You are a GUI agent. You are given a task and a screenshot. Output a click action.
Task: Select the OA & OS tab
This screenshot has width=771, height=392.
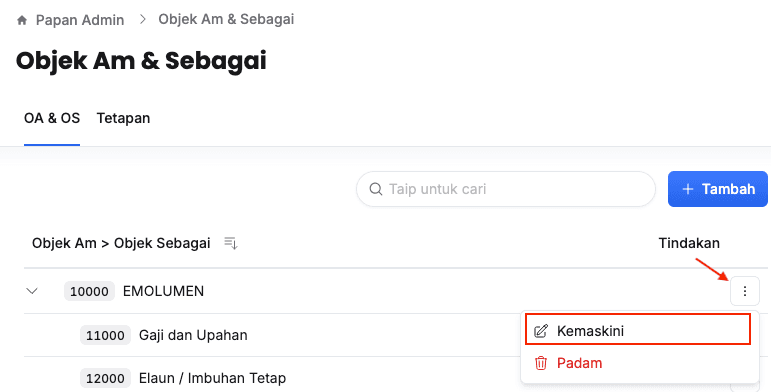click(52, 119)
